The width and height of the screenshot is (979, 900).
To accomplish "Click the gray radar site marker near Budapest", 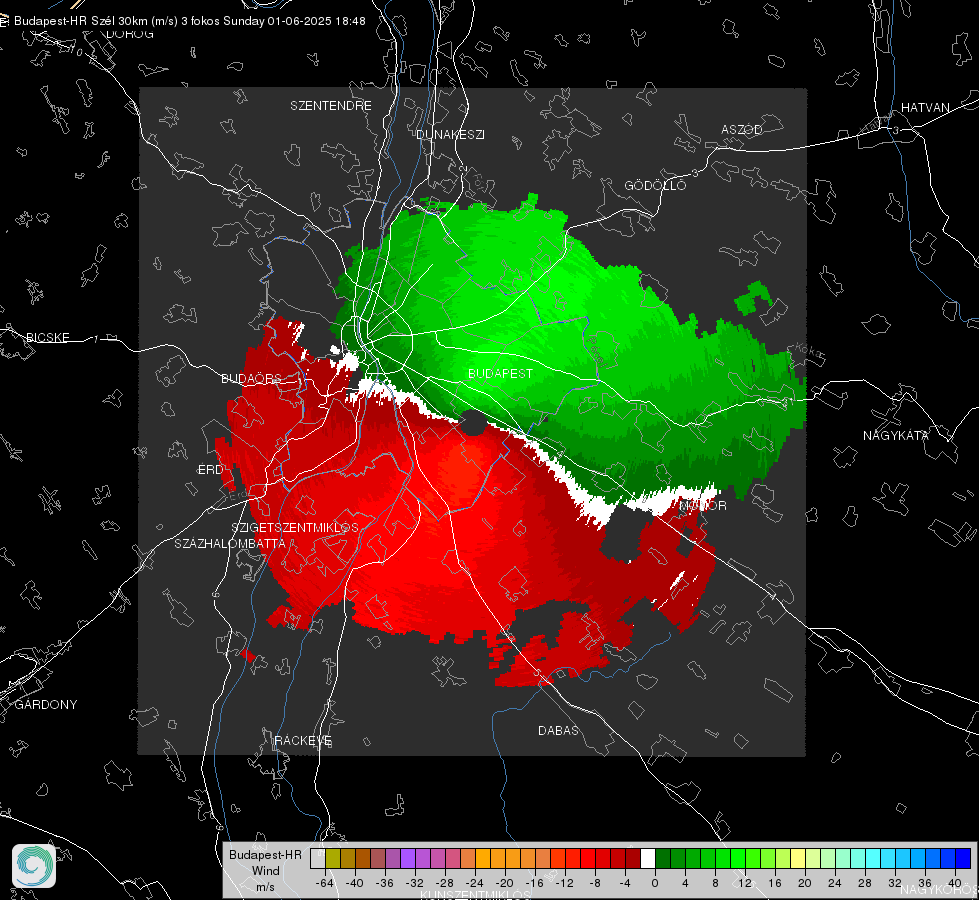I will 473,423.
